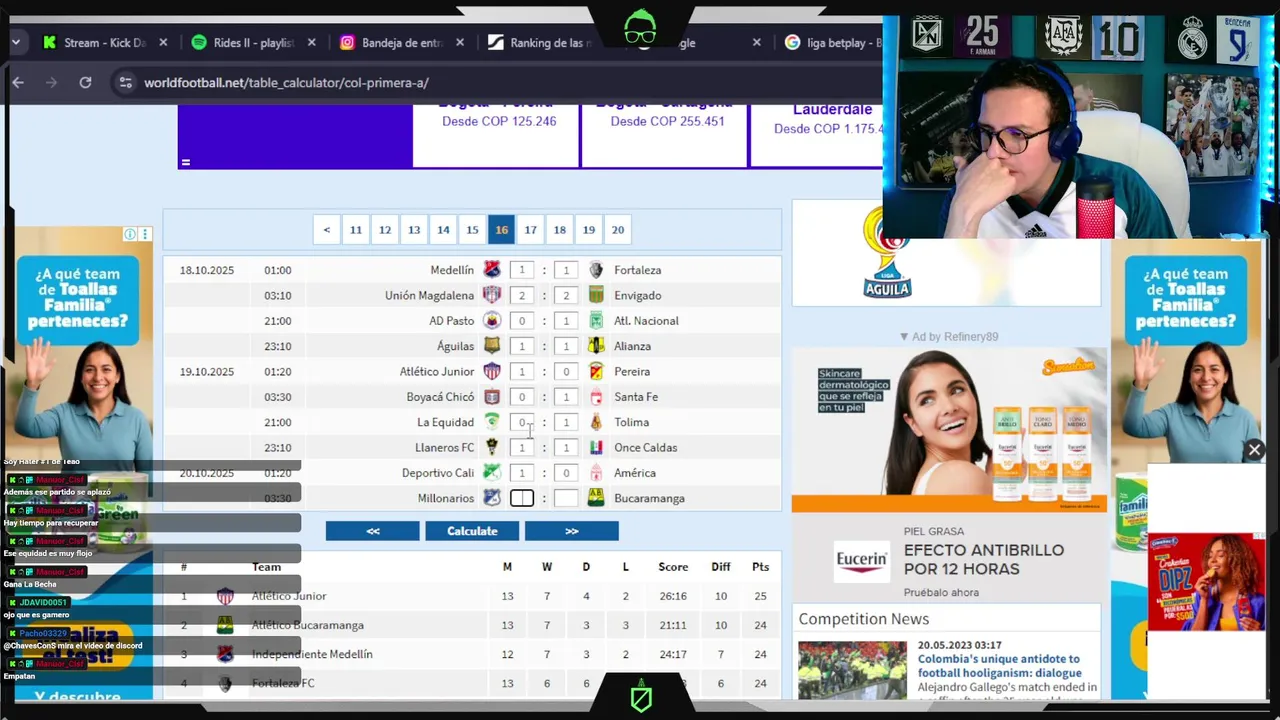
Task: Click the Fortaleza crest in the fixtures list
Action: 596,270
